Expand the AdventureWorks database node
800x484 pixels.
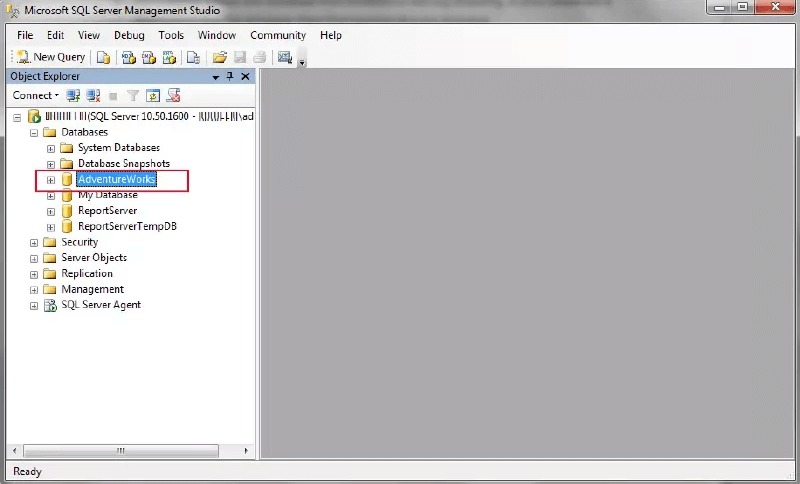pyautogui.click(x=51, y=180)
